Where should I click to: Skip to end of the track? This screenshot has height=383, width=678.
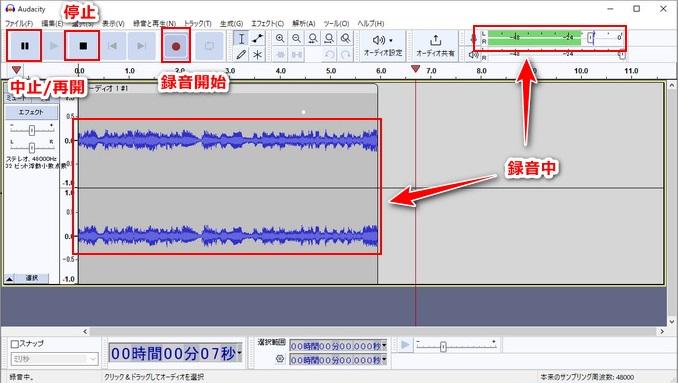141,46
